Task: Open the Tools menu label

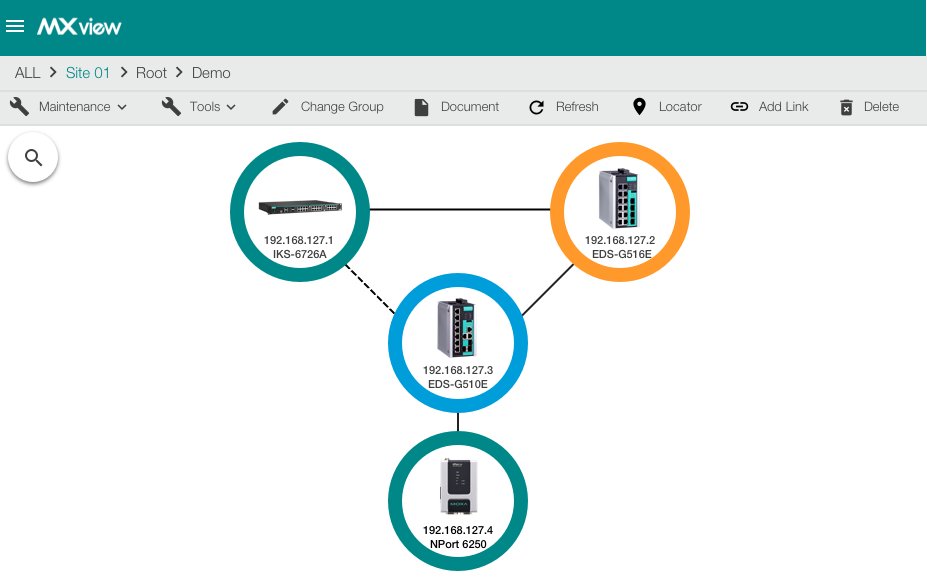Action: pos(205,106)
